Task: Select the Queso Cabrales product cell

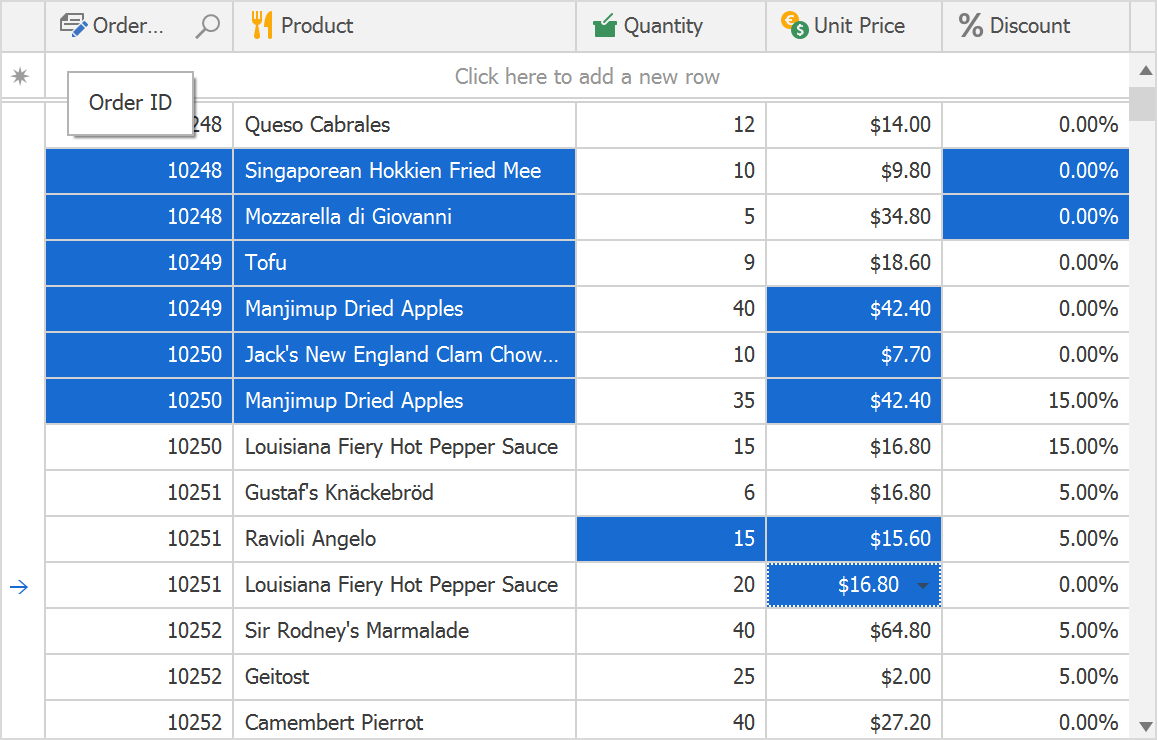Action: [318, 125]
